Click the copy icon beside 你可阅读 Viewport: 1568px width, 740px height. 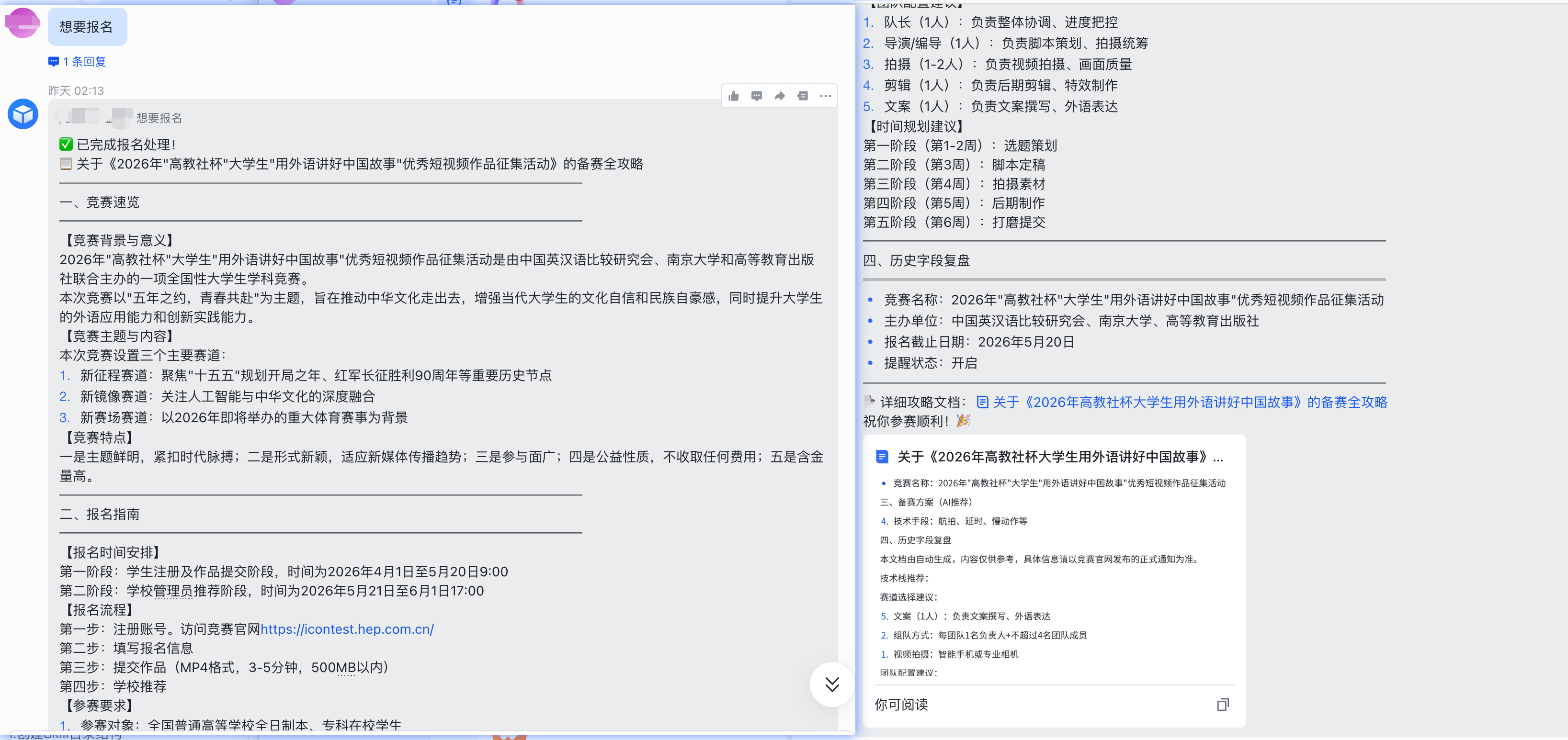tap(1223, 705)
